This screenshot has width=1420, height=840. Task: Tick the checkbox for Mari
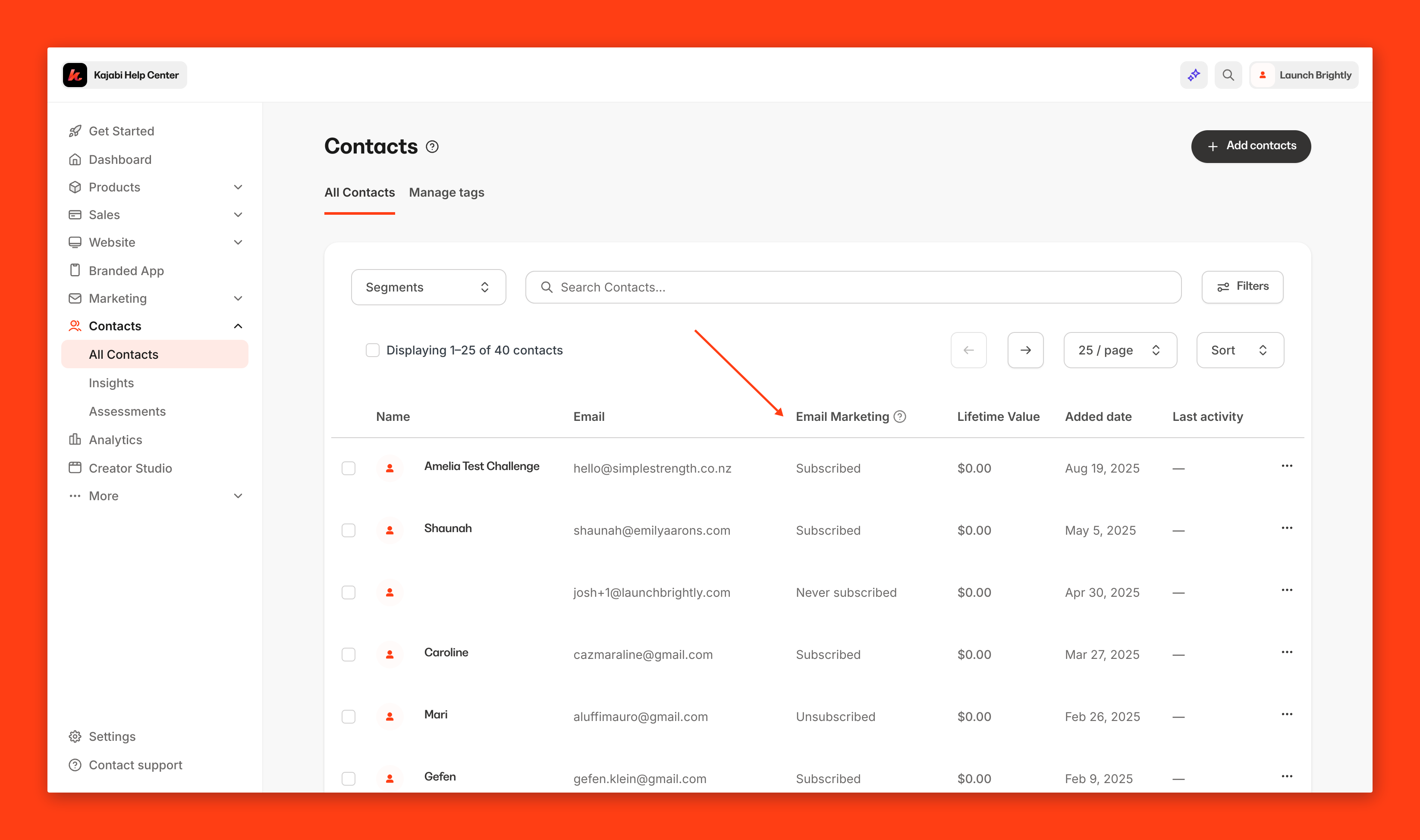[x=348, y=717]
